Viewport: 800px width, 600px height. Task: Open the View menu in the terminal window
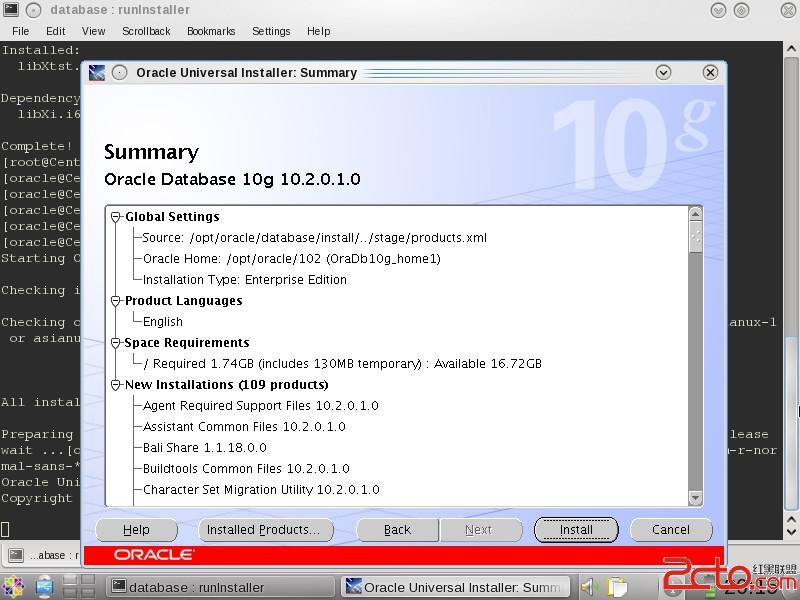point(93,31)
